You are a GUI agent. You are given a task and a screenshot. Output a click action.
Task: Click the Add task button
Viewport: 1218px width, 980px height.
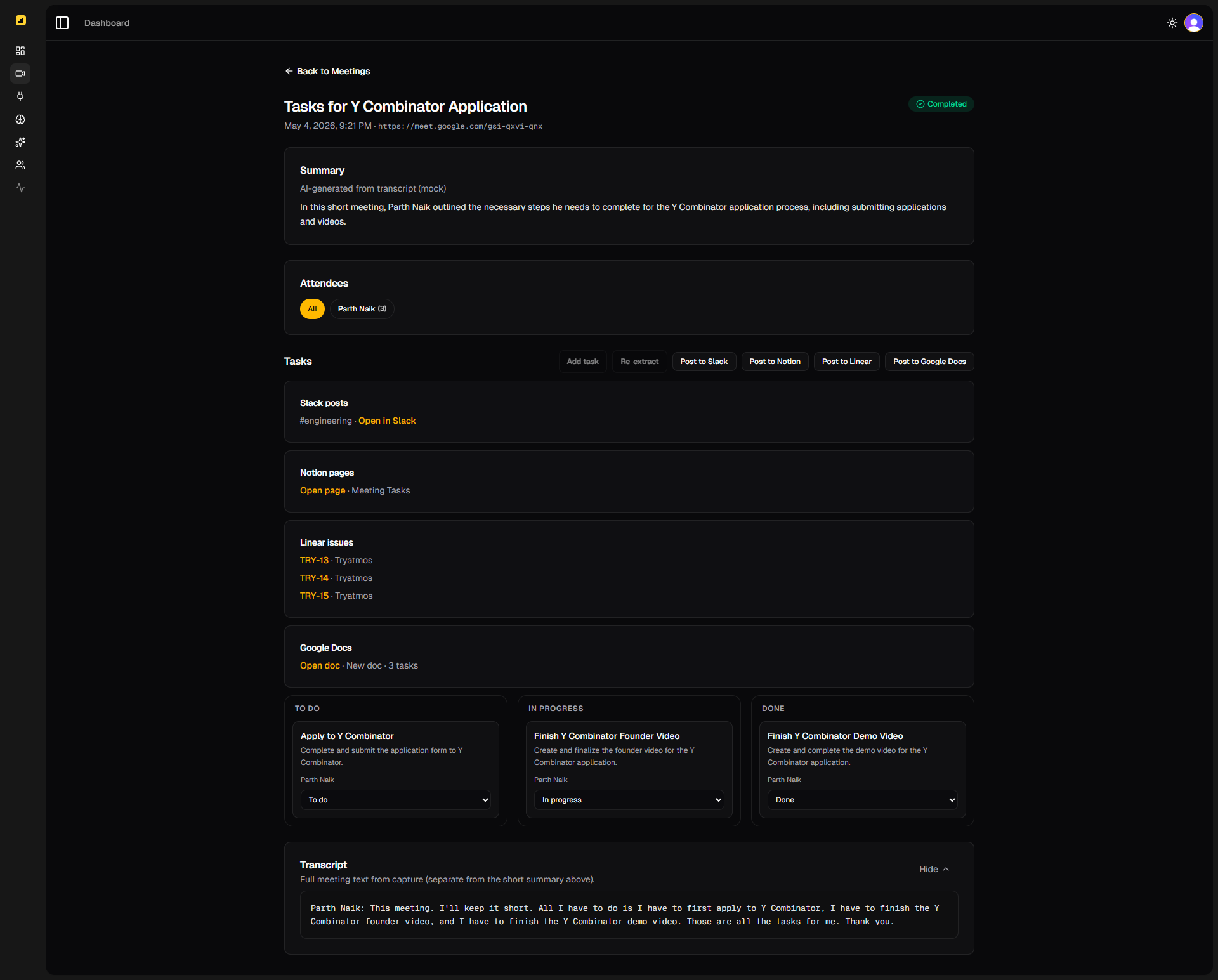[582, 362]
